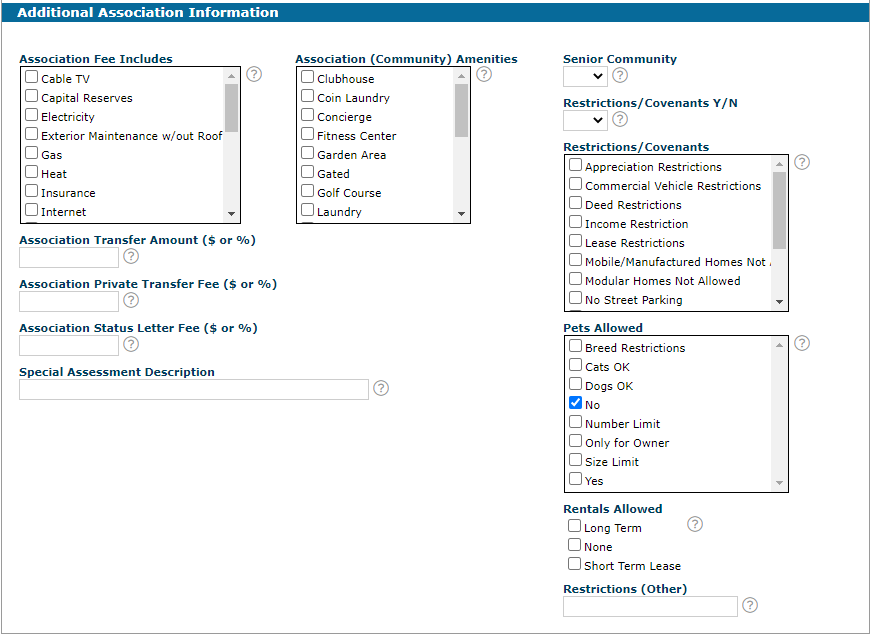The width and height of the screenshot is (873, 638).
Task: Tick the Cats OK checkbox
Action: pyautogui.click(x=575, y=365)
